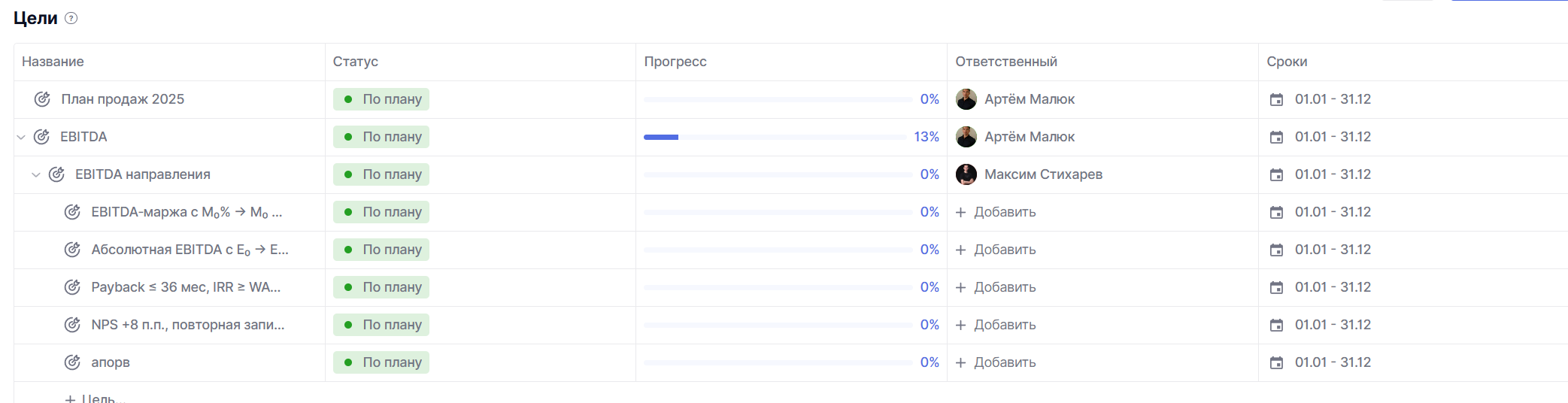This screenshot has height=403, width=1568.
Task: Sort by Прогресс column header
Action: 675,62
